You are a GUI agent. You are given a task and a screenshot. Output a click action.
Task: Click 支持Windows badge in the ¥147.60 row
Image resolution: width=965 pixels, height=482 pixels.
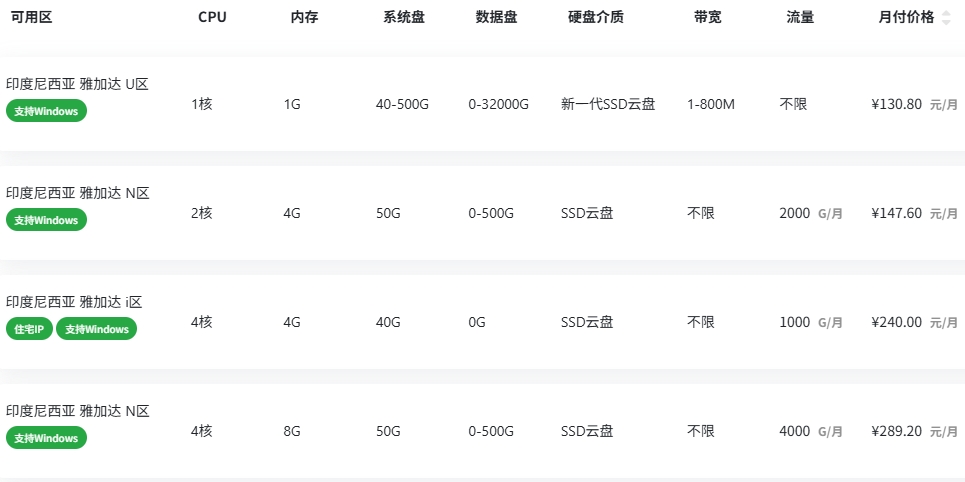(47, 220)
